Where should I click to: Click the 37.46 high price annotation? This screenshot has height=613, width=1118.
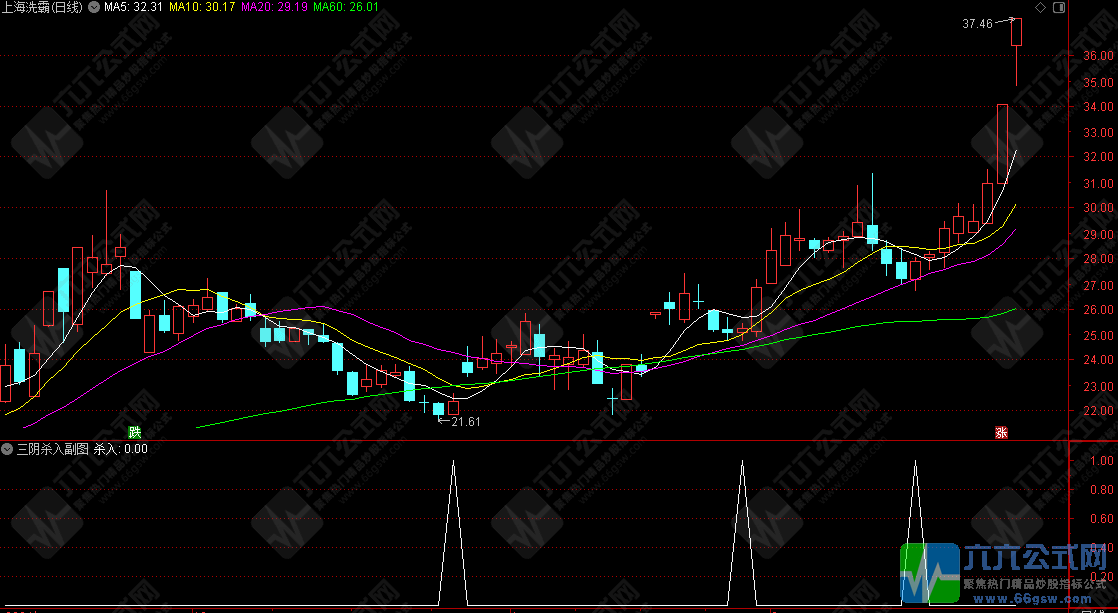976,23
